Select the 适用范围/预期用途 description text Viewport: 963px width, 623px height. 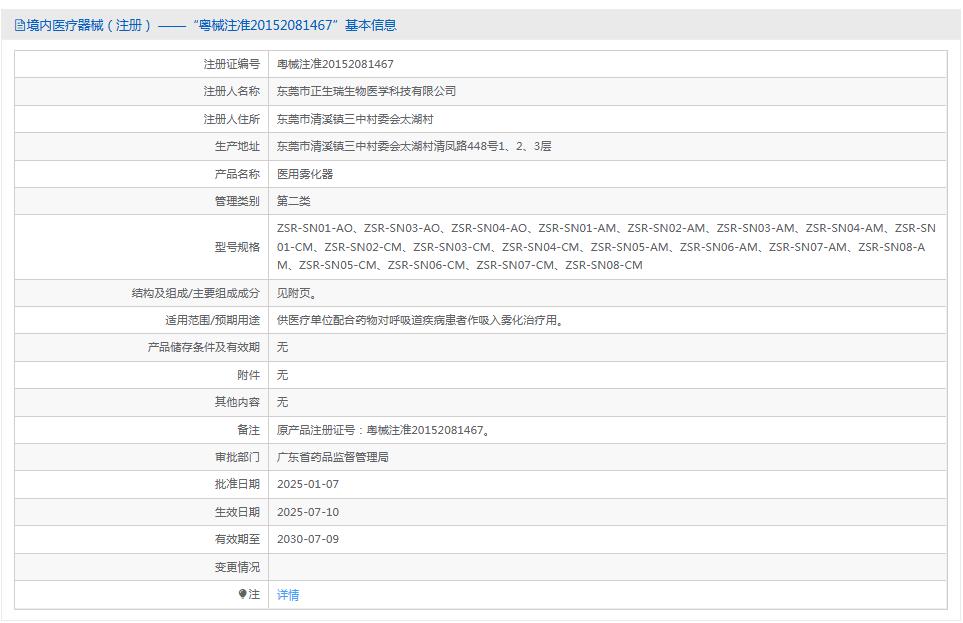[x=420, y=320]
